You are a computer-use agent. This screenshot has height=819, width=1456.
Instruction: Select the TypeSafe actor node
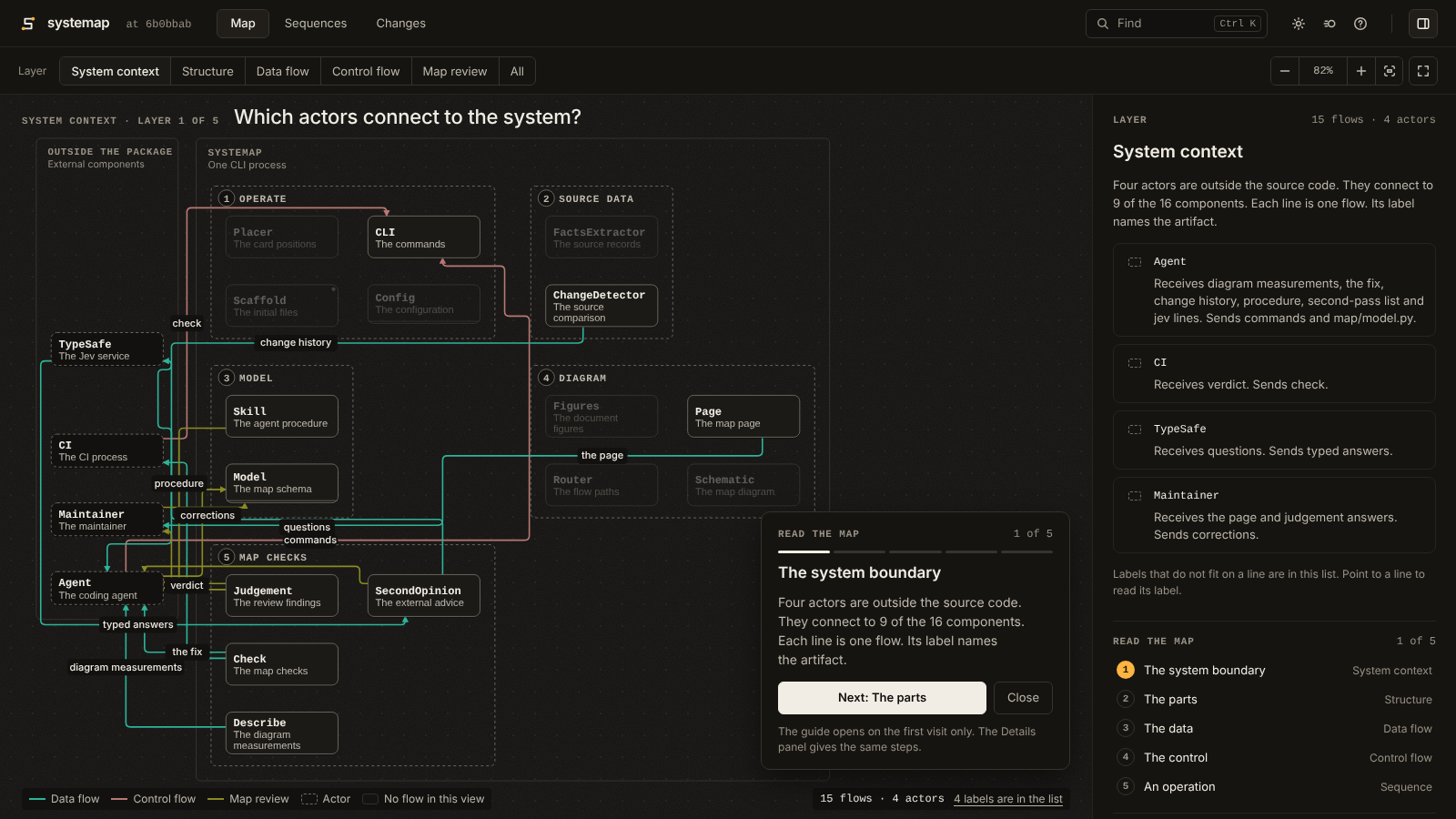pyautogui.click(x=106, y=349)
